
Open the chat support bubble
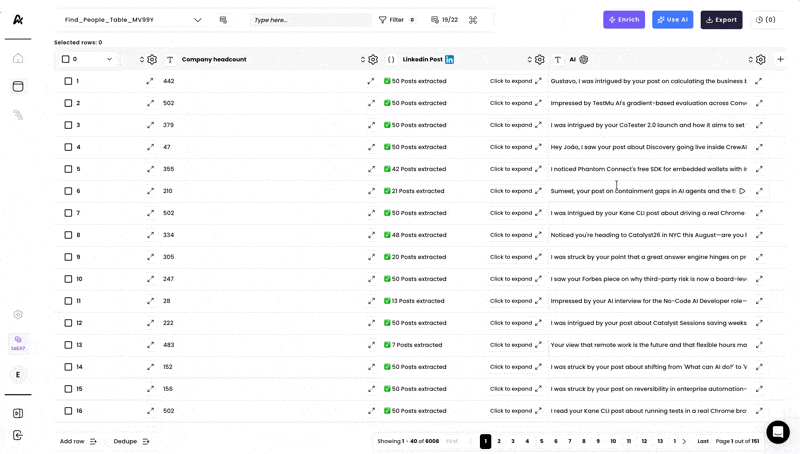(778, 433)
